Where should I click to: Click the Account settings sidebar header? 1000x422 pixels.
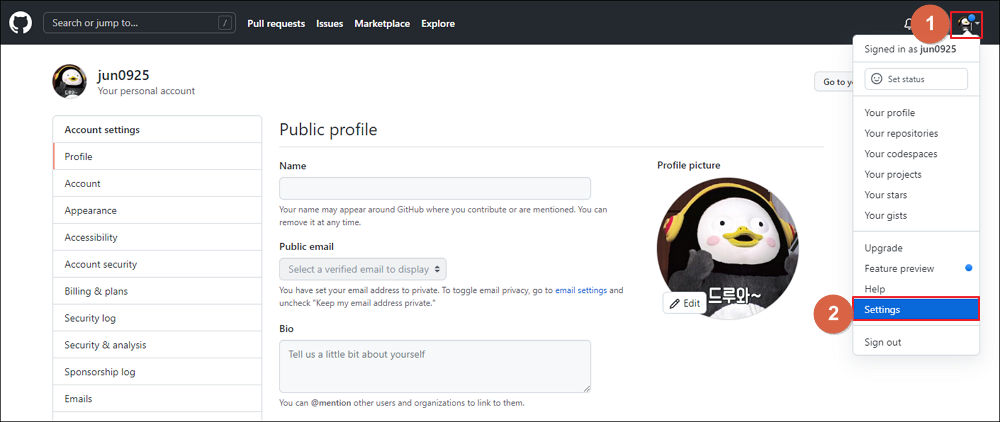pos(102,129)
